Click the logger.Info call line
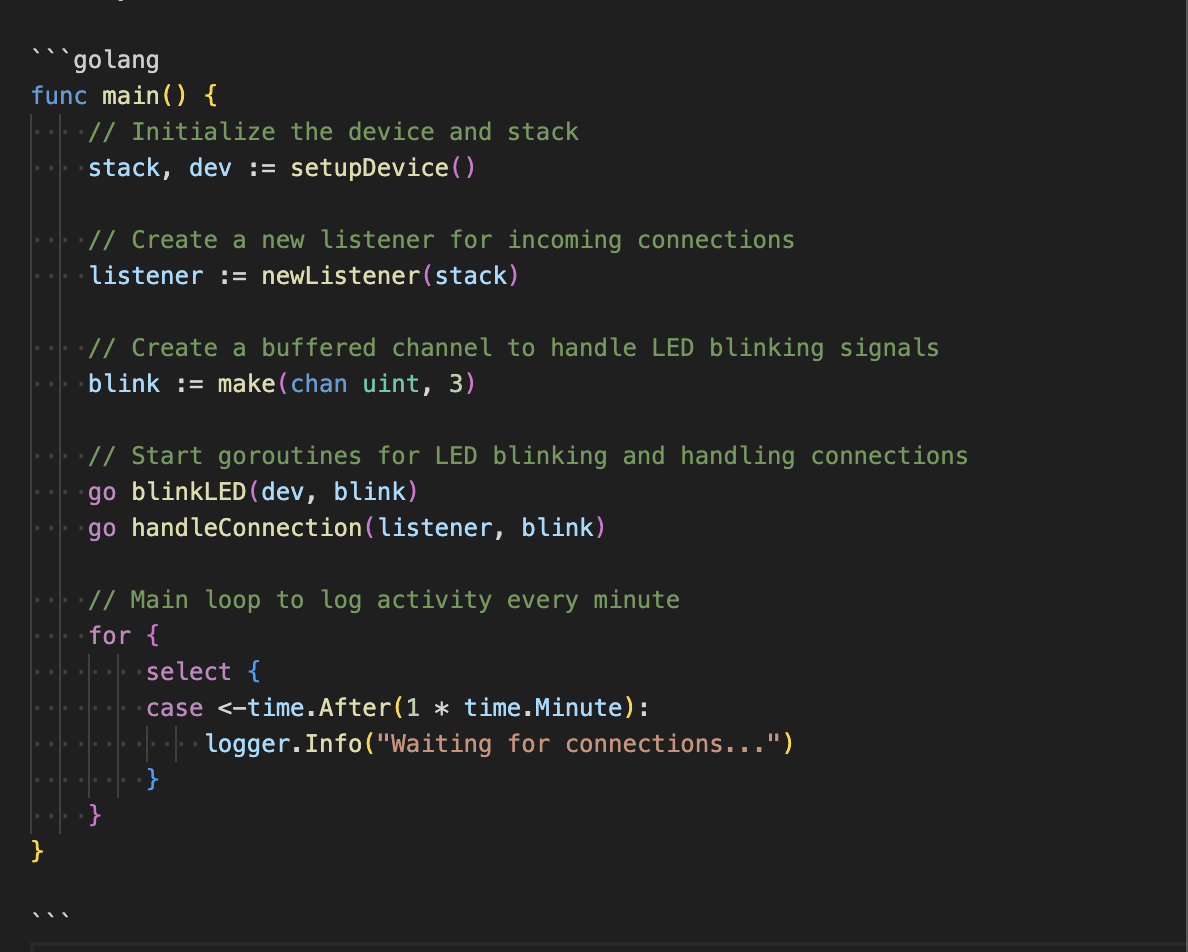1188x952 pixels. pyautogui.click(x=499, y=744)
